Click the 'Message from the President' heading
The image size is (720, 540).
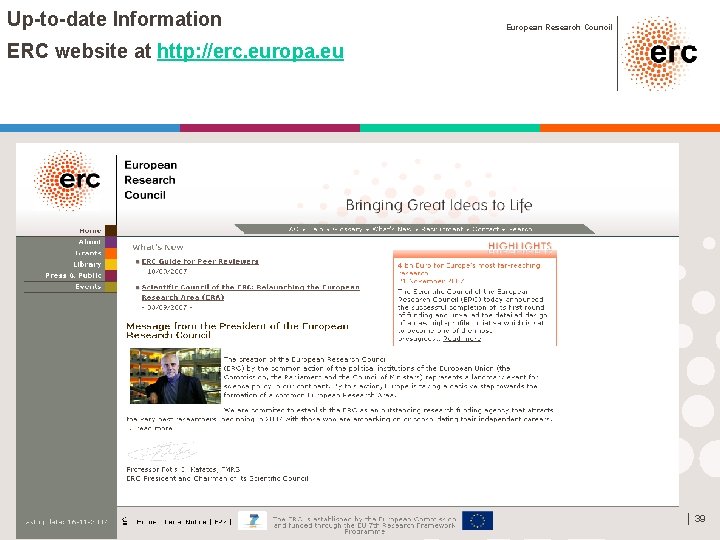(237, 330)
